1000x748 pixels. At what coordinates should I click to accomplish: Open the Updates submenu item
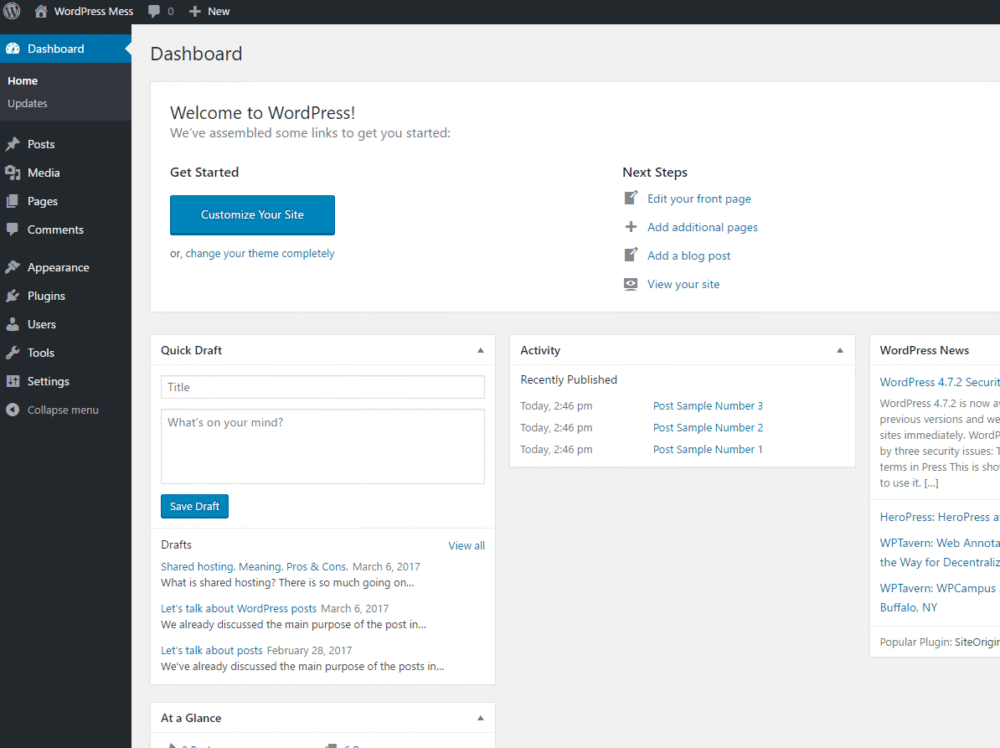27,103
